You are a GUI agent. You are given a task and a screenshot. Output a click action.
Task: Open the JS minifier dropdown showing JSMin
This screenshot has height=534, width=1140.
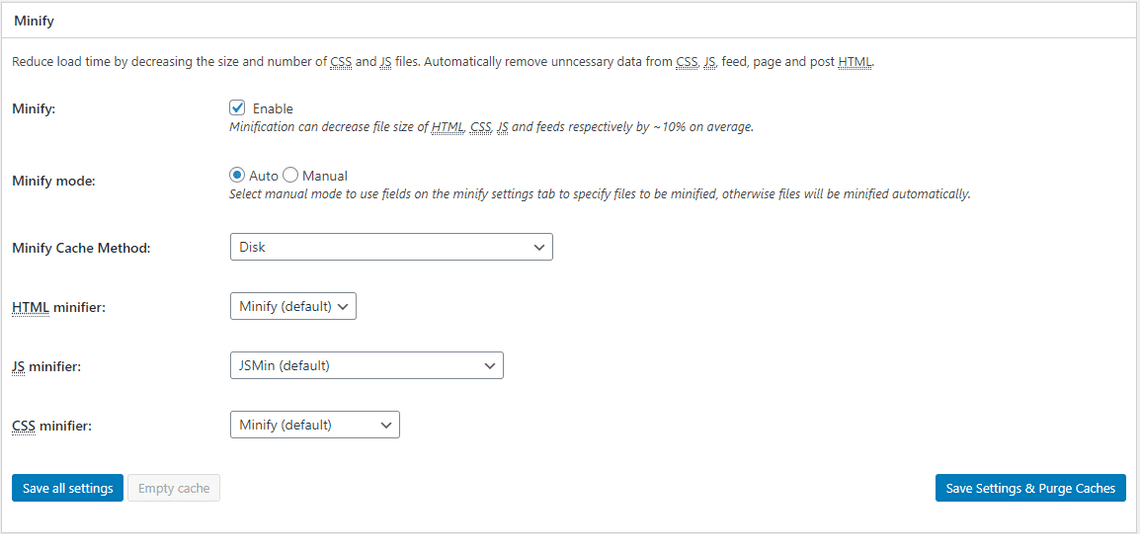tap(366, 366)
